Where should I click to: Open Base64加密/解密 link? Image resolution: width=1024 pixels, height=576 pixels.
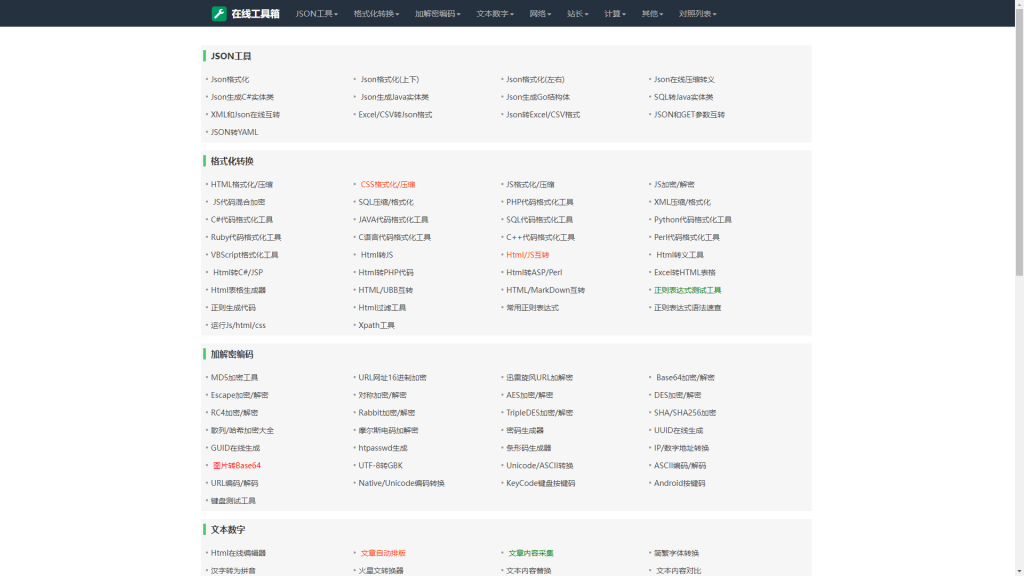pos(685,378)
